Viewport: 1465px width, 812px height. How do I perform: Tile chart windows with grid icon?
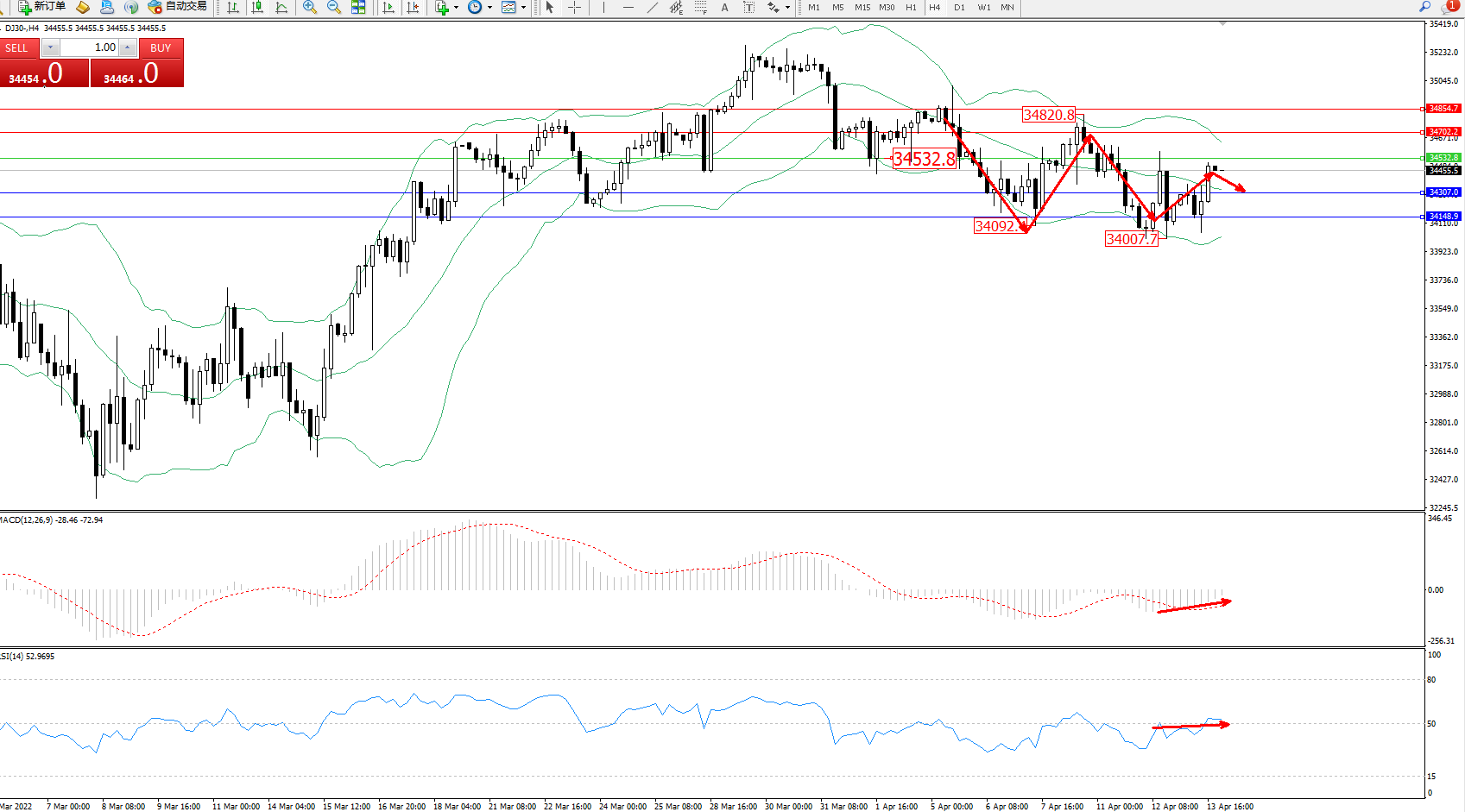click(x=358, y=8)
